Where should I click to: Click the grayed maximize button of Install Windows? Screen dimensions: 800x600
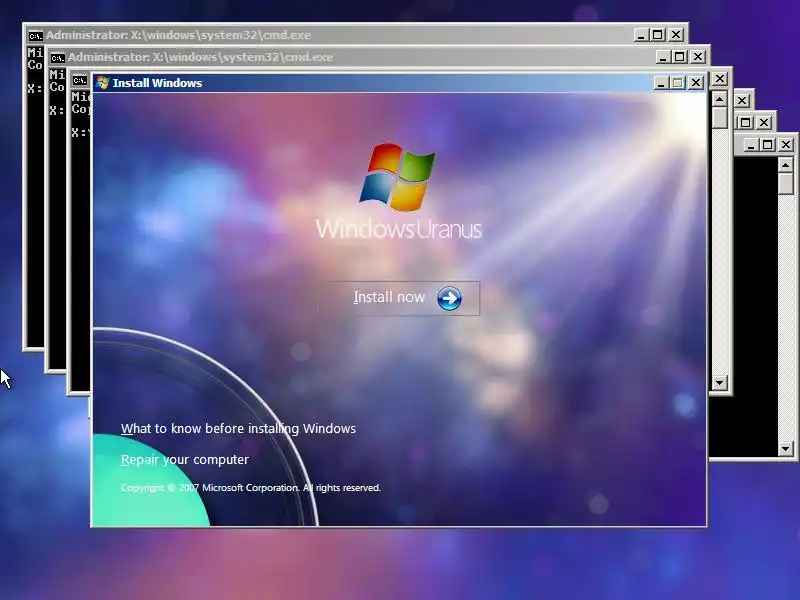point(678,83)
